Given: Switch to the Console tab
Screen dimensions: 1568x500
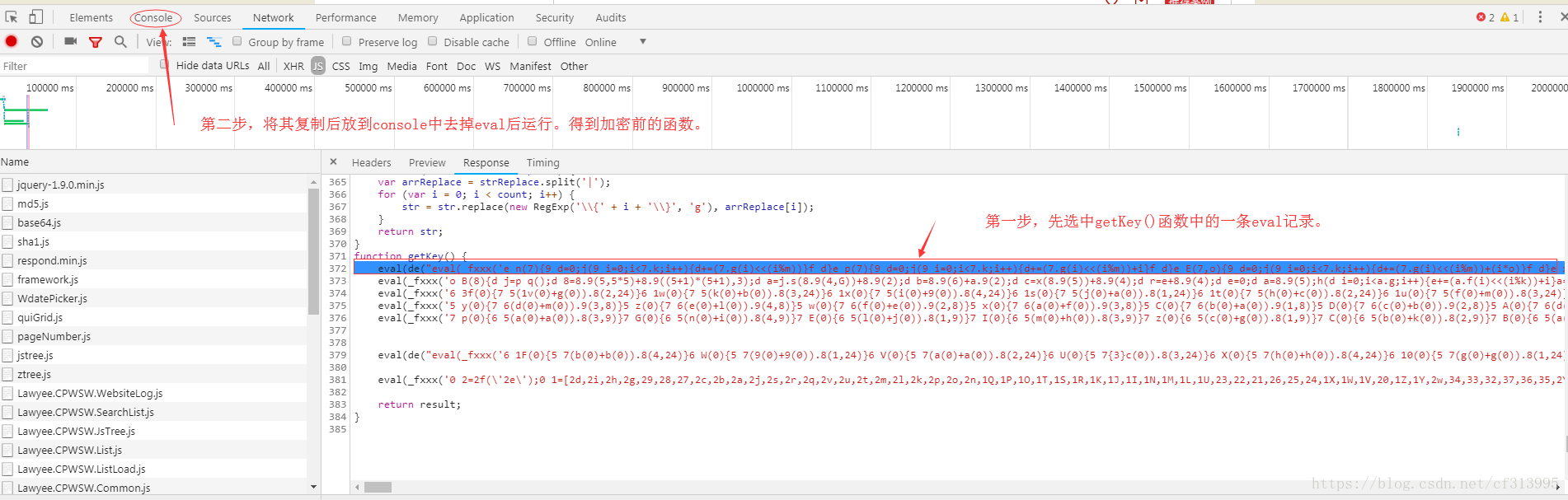Looking at the screenshot, I should click(153, 17).
